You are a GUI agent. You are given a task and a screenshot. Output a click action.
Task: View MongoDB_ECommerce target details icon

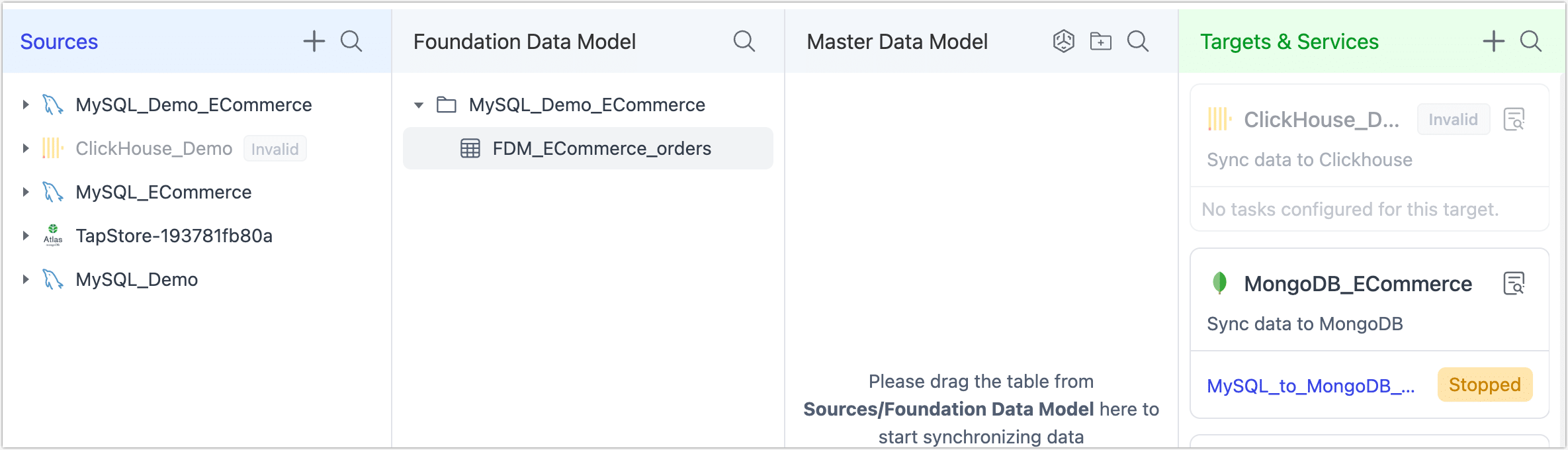pos(1514,283)
